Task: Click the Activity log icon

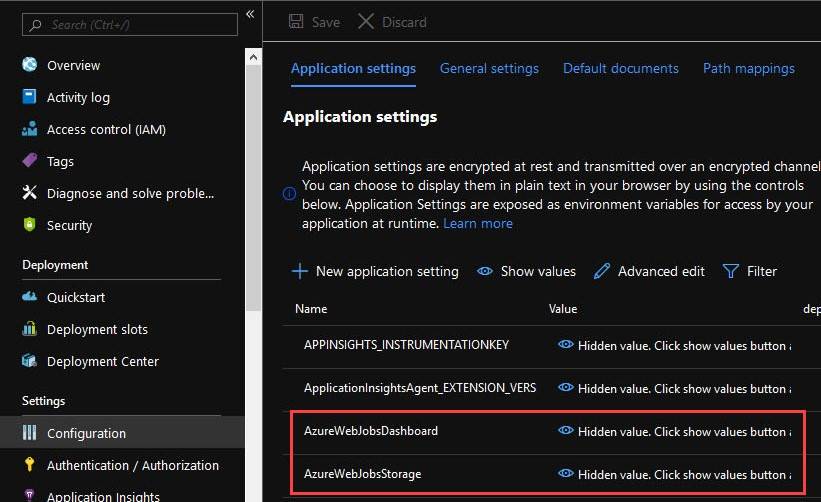Action: pos(29,96)
